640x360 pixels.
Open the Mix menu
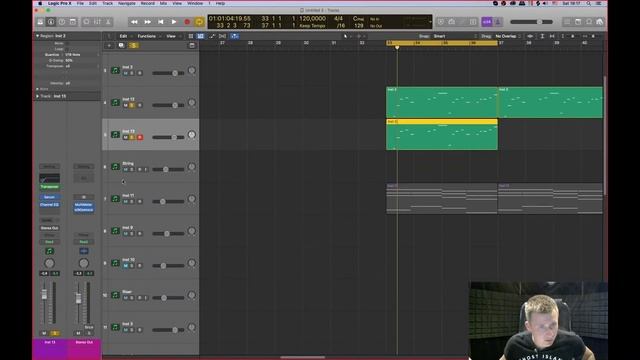[x=163, y=3]
